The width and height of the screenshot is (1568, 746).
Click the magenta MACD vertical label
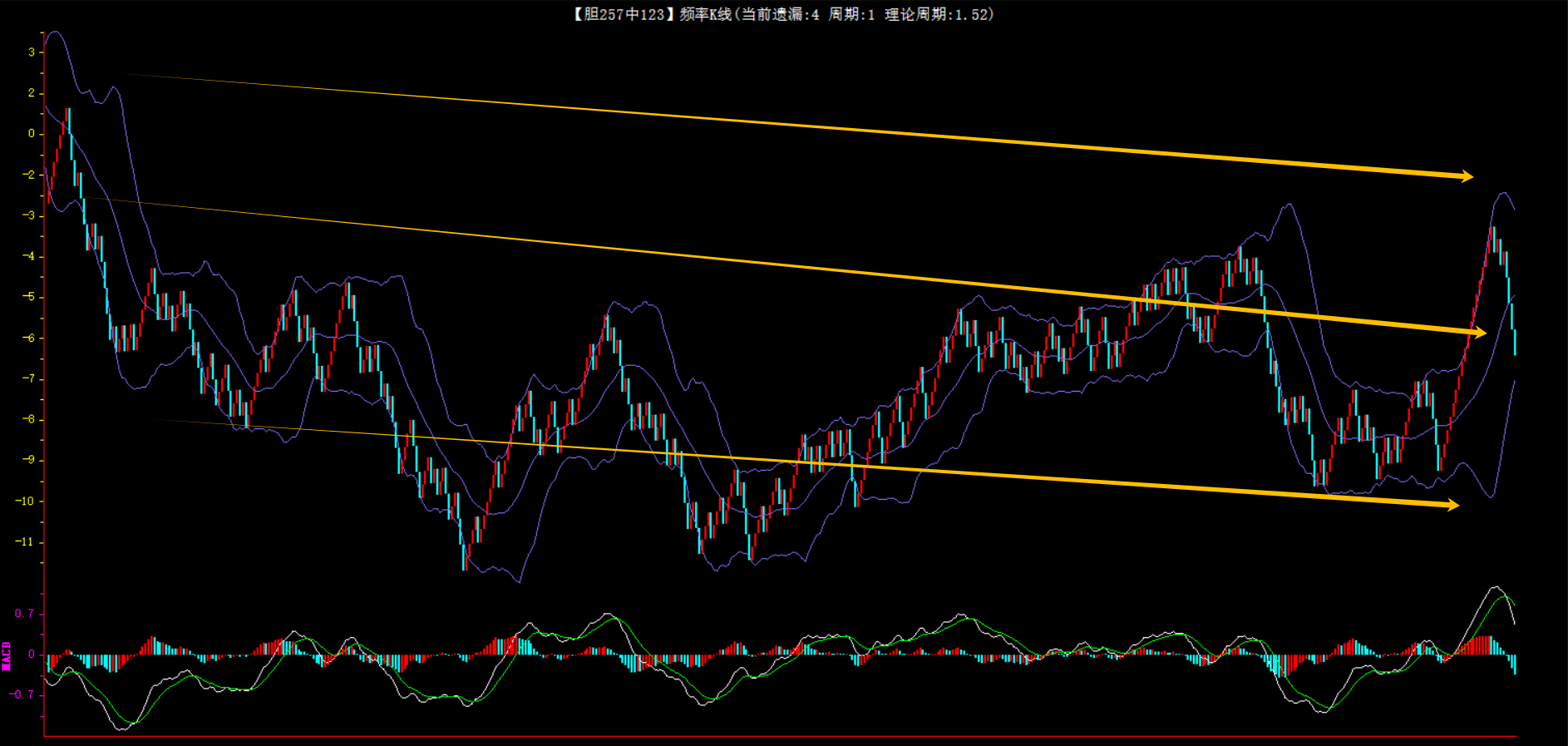pos(7,655)
